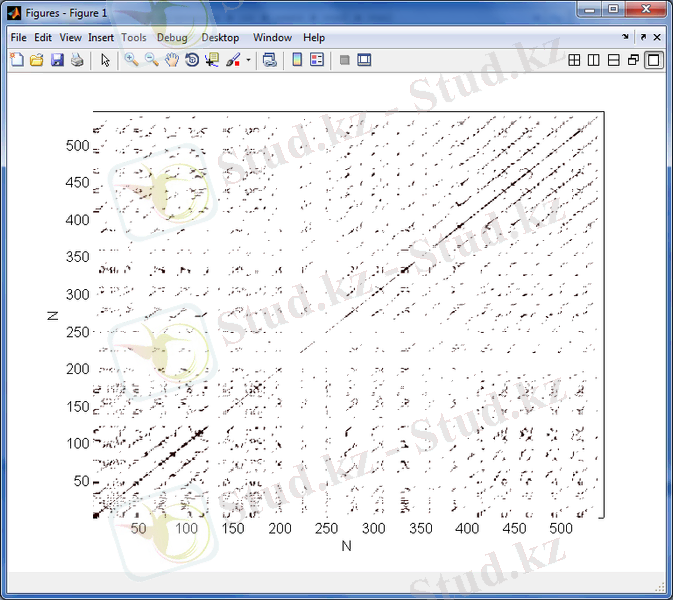Maximize the figure layout
Screen dimensions: 673x600
(653, 60)
